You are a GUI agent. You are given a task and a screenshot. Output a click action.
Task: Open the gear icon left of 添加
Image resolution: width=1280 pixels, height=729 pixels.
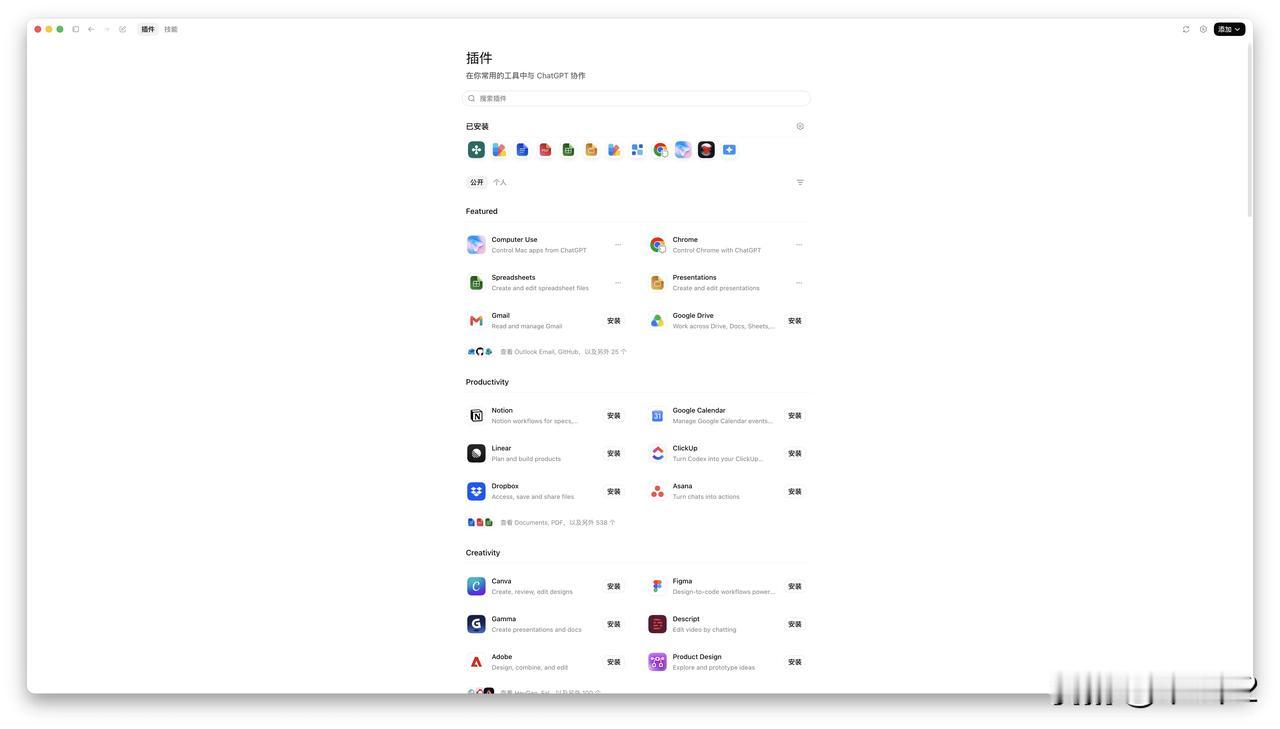[1203, 29]
